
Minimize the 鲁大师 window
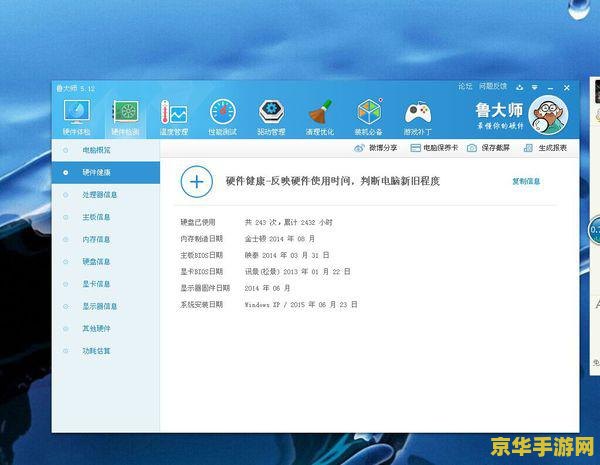pos(551,88)
